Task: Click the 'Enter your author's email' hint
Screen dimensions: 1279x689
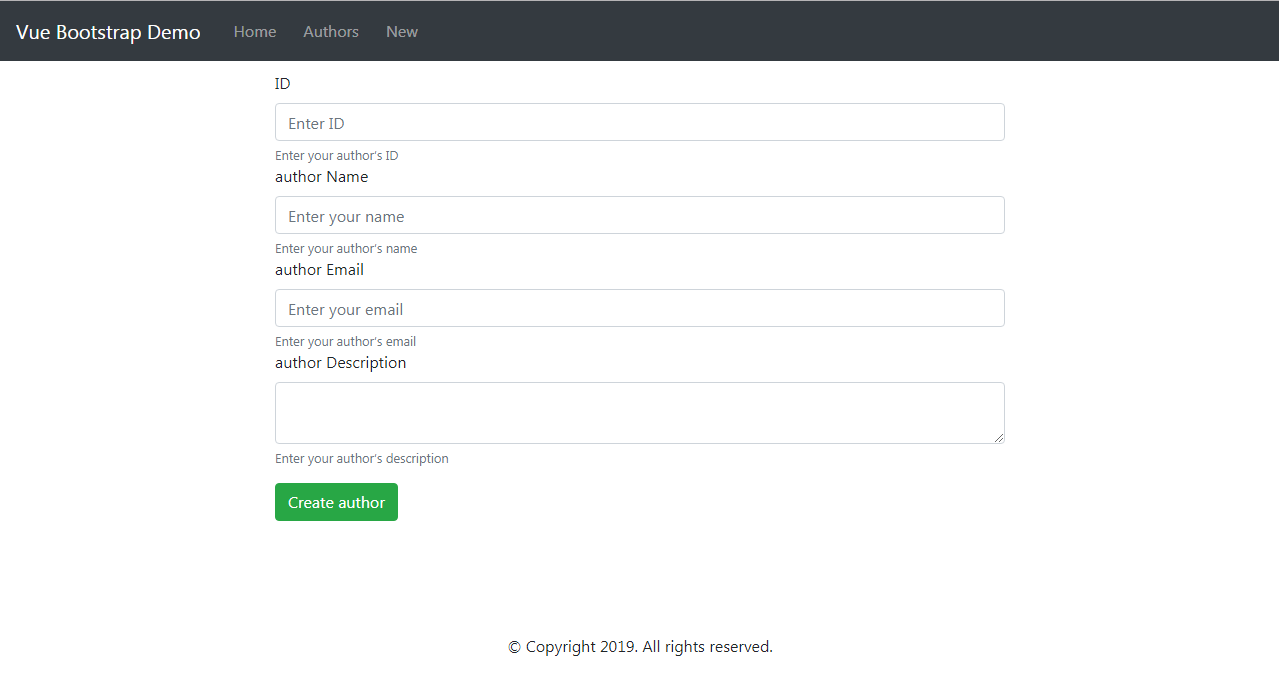Action: (x=345, y=342)
